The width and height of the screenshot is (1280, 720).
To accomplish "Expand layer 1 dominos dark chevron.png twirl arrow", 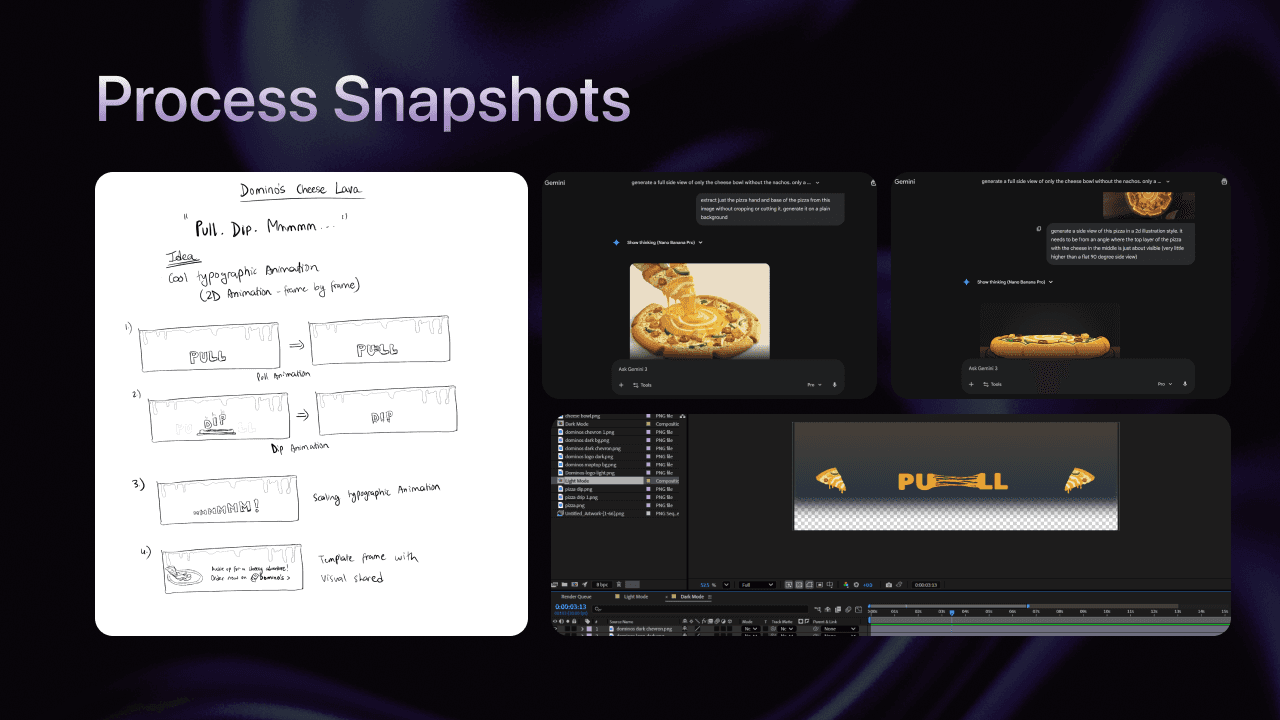I will 582,628.
